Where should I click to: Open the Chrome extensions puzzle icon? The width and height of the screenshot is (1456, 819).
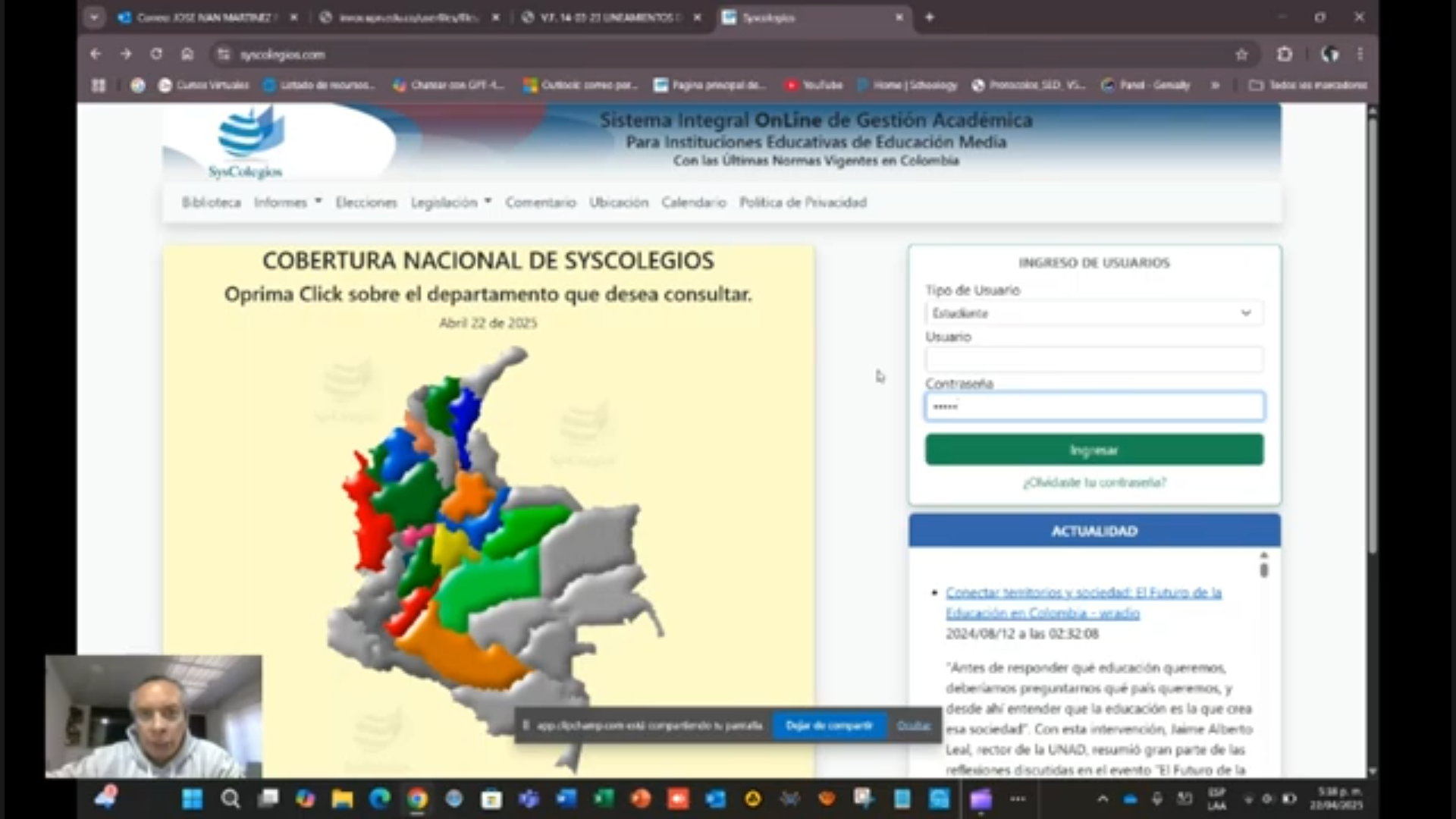click(1285, 54)
